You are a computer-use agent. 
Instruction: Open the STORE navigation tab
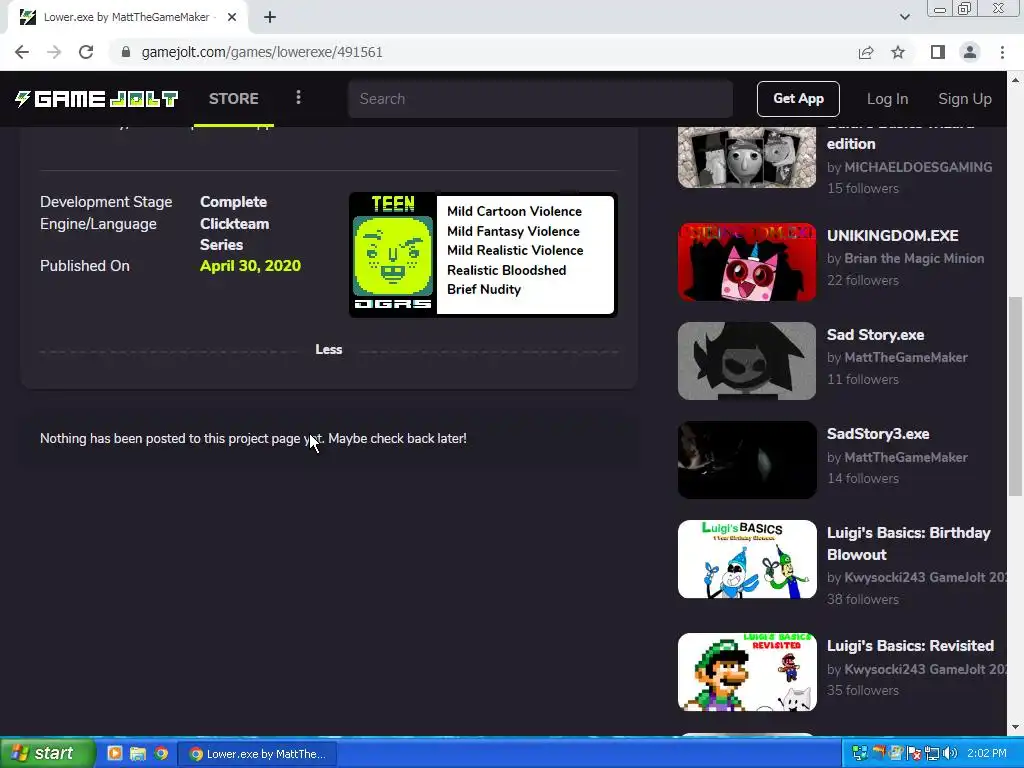[x=234, y=99]
